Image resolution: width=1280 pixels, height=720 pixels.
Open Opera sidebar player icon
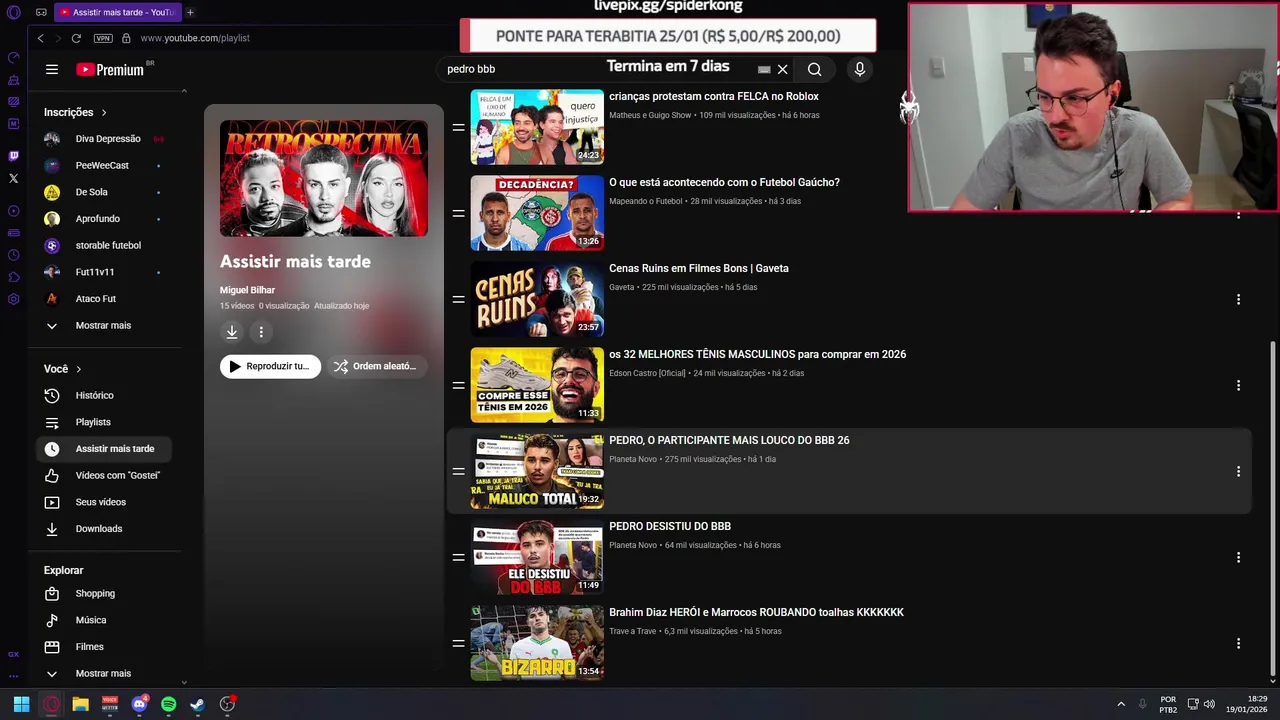[x=13, y=211]
